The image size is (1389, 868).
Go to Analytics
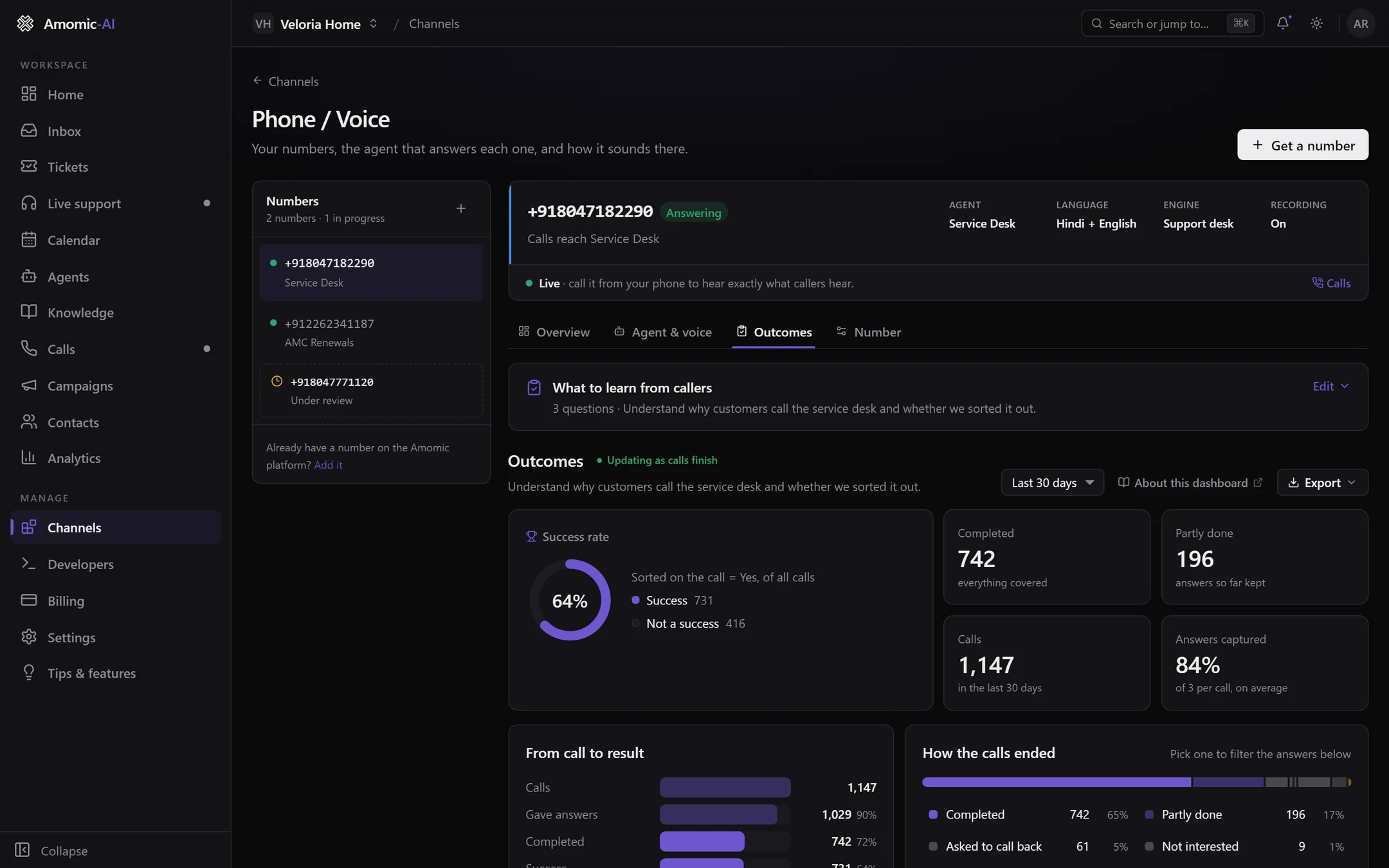[116, 458]
